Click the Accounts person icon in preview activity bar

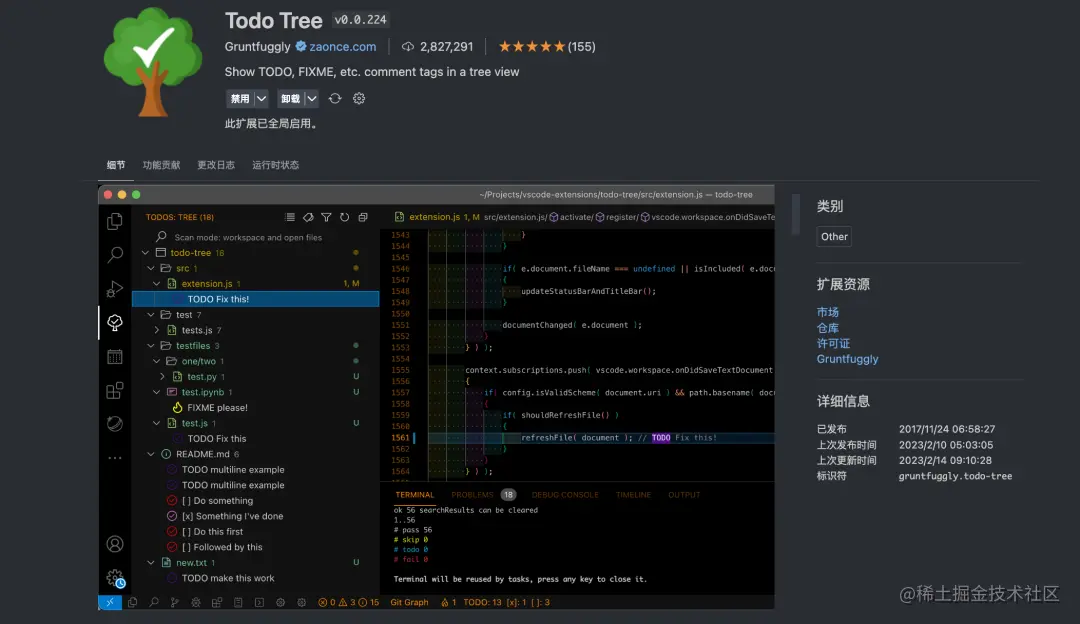[x=115, y=544]
